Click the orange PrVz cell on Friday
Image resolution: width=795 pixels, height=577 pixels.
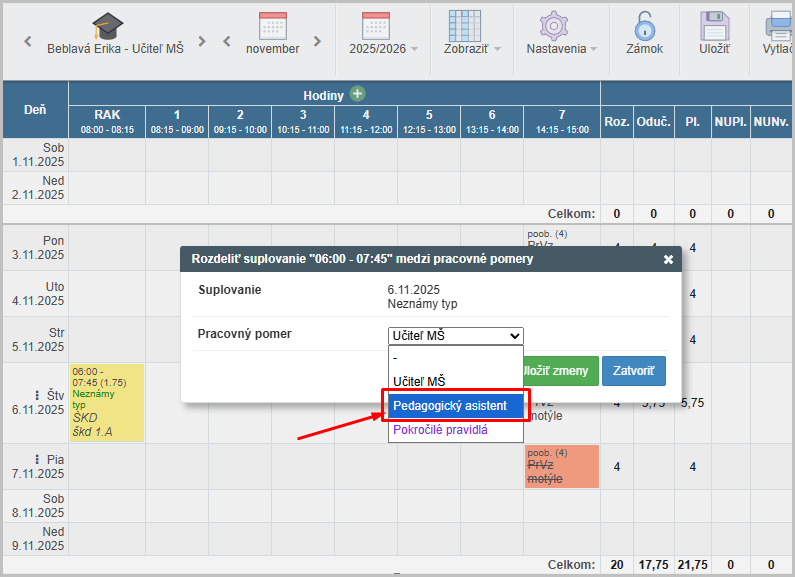pos(561,466)
